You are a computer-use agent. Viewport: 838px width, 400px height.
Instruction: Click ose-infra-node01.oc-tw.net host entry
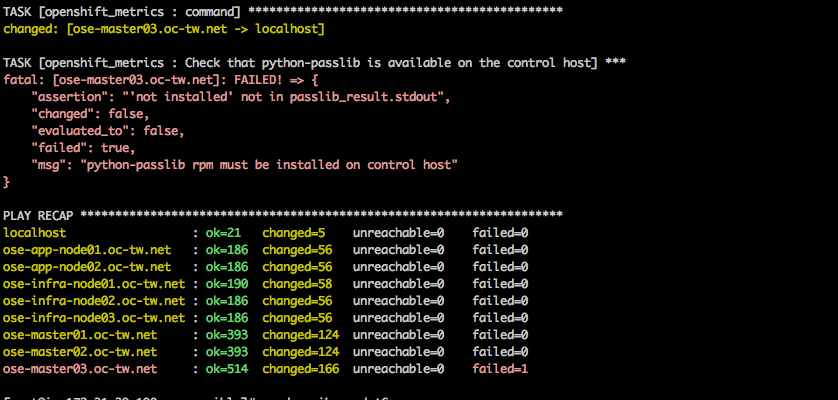coord(94,283)
